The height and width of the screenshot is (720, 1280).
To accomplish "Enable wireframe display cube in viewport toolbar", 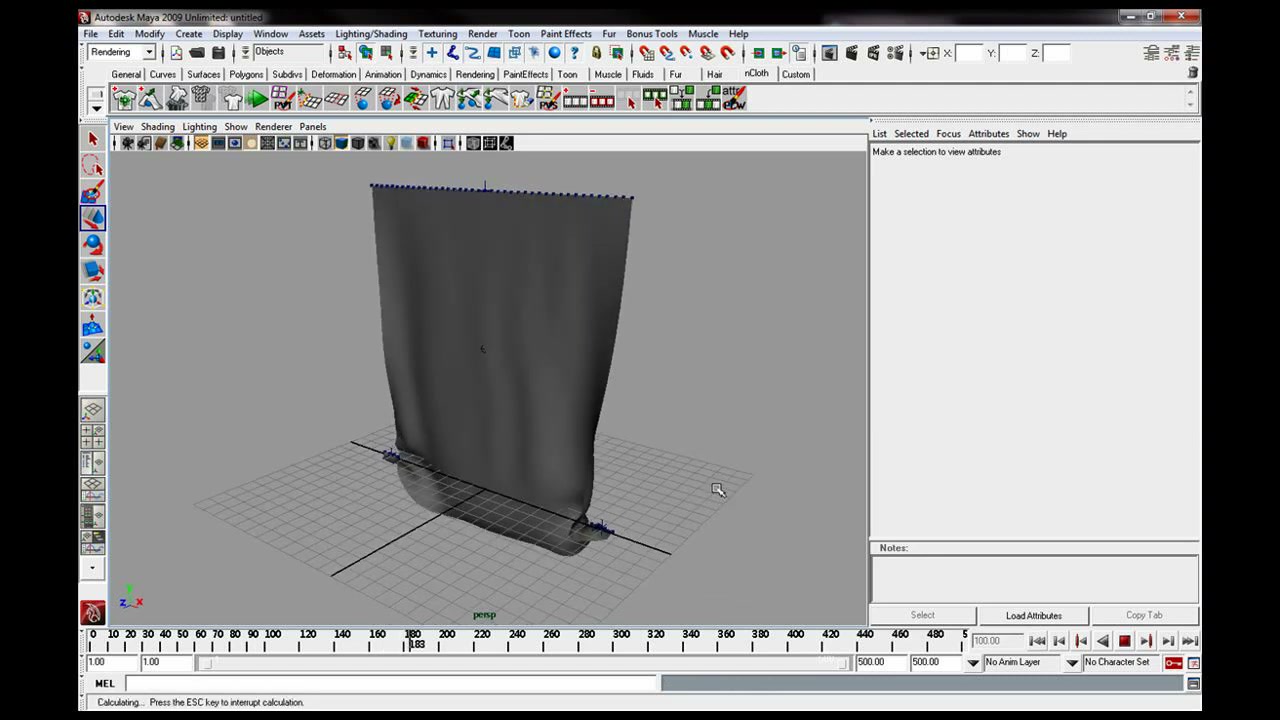I will [x=325, y=144].
